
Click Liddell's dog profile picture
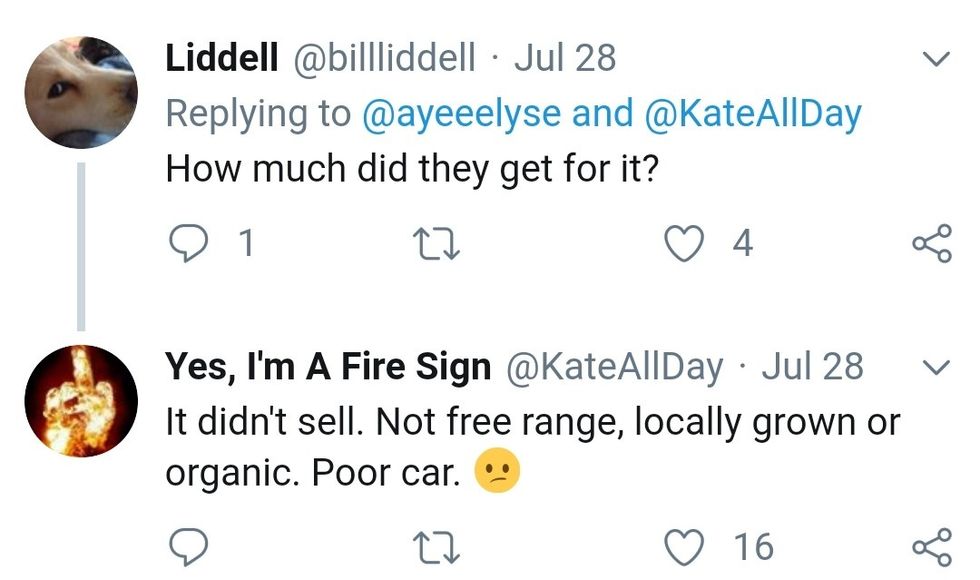(x=80, y=92)
